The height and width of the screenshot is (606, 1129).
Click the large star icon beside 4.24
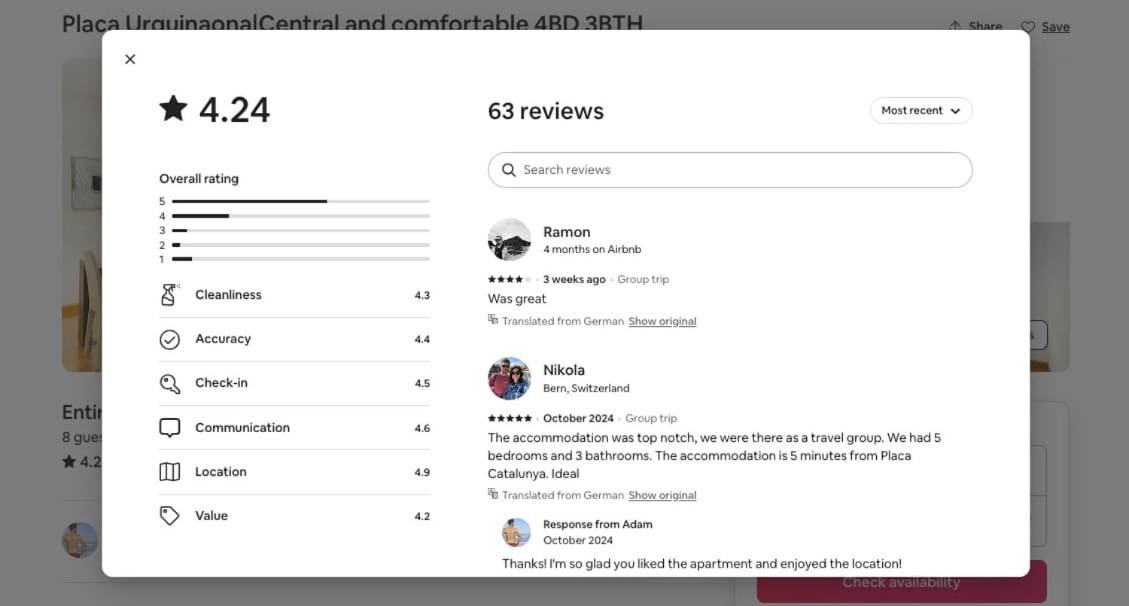click(x=174, y=109)
